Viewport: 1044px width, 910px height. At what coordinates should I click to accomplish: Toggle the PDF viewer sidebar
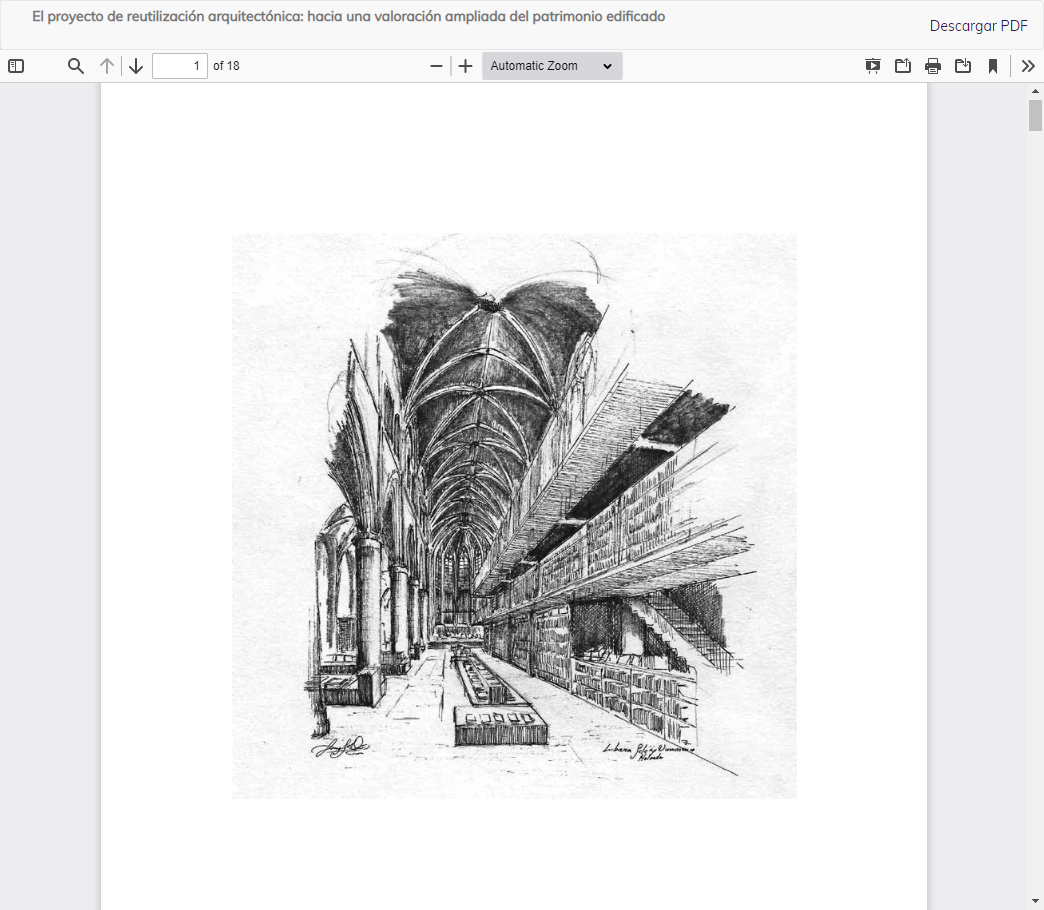click(x=16, y=66)
